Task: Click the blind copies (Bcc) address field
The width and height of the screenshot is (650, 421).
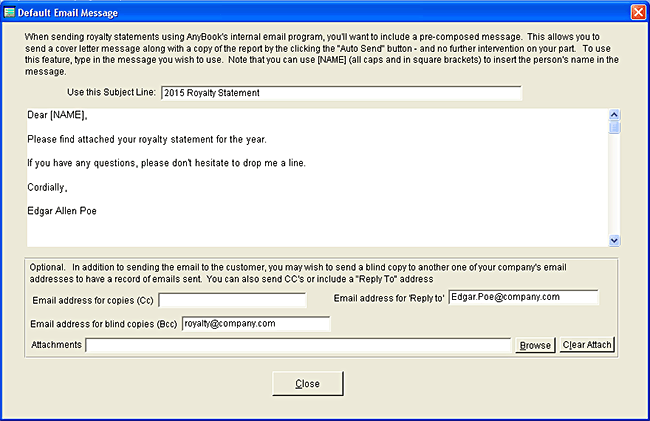Action: coord(255,323)
